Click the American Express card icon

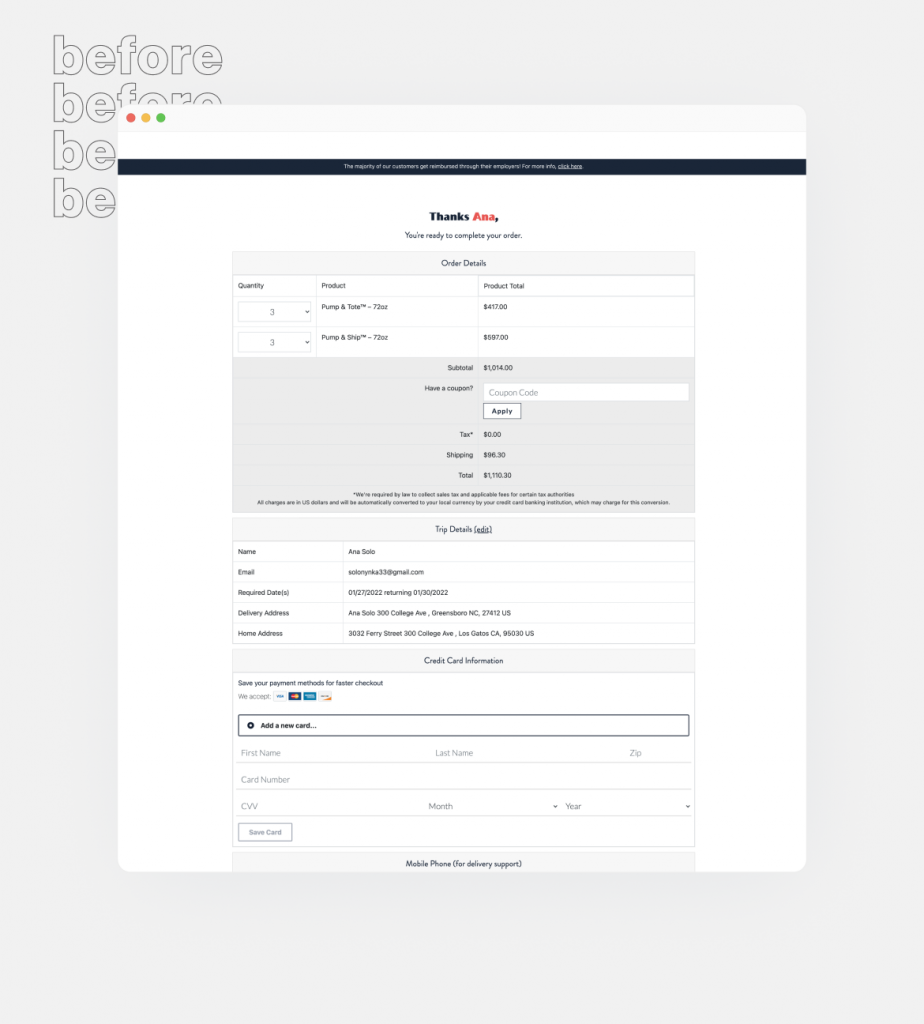[310, 696]
